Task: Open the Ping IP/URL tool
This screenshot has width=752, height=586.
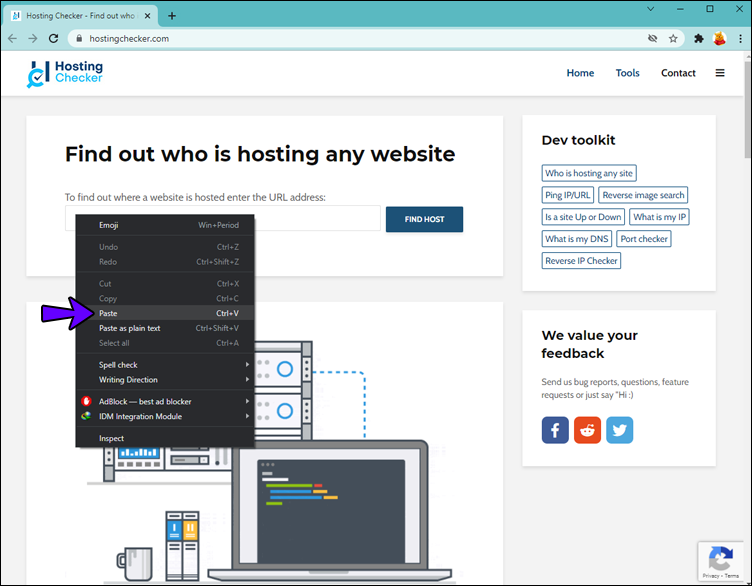Action: coord(567,195)
